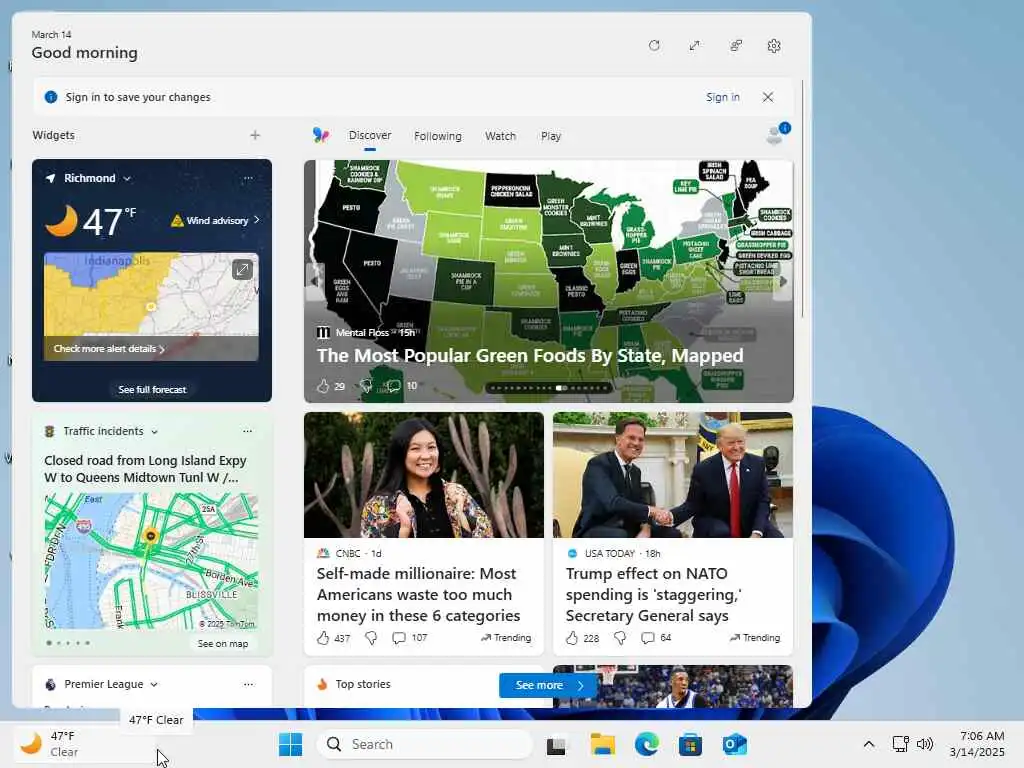Open profile icon with notification badge
1024x768 pixels.
tap(776, 134)
